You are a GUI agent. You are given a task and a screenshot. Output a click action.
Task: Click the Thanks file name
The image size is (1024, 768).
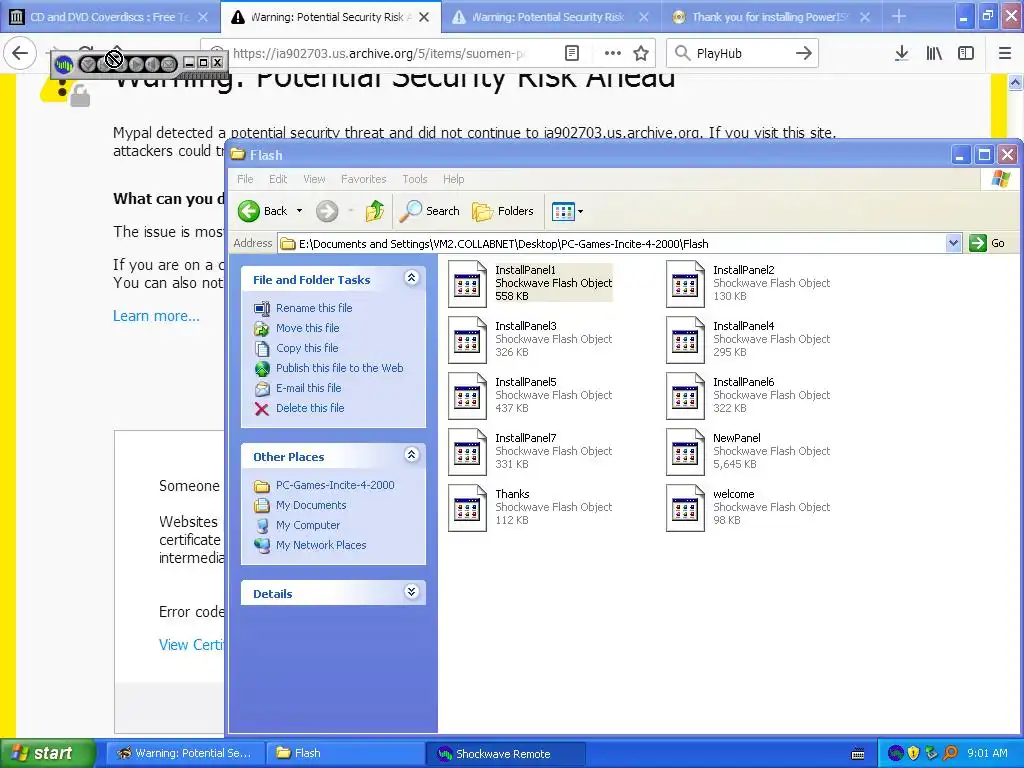[512, 494]
